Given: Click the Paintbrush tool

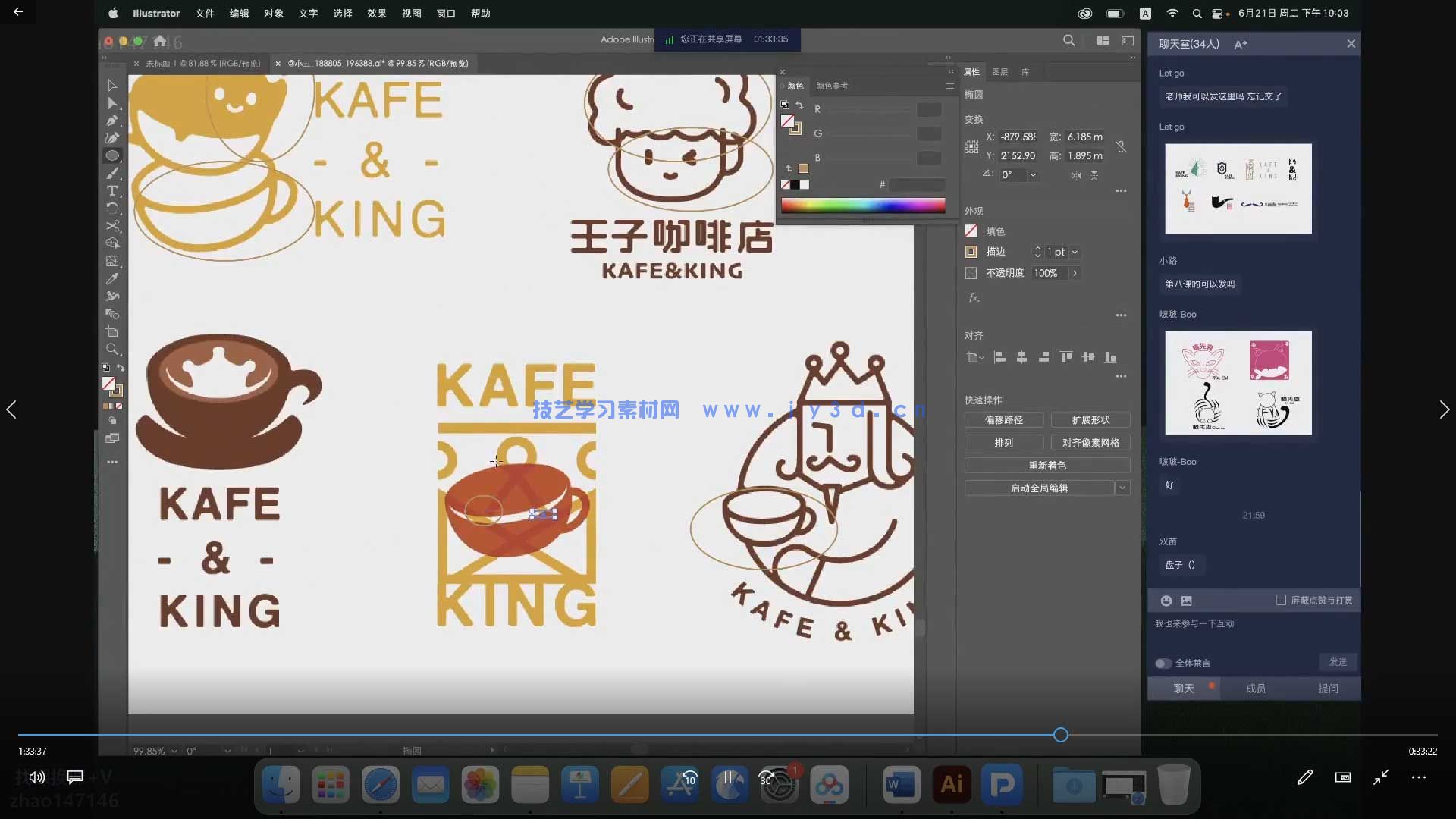Looking at the screenshot, I should click(x=112, y=173).
